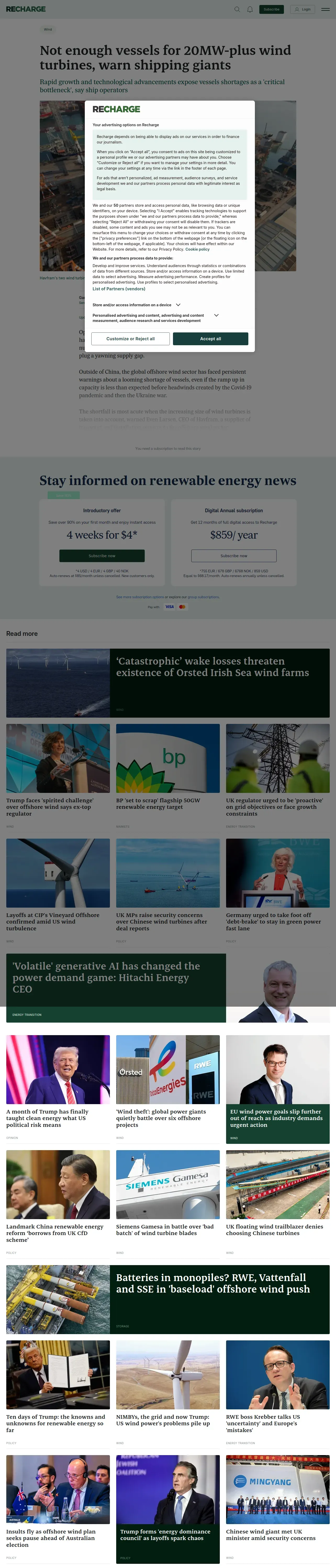Click 'MARKETS' tag under BP article
Screen dimensions: 336x1568
coord(122,827)
